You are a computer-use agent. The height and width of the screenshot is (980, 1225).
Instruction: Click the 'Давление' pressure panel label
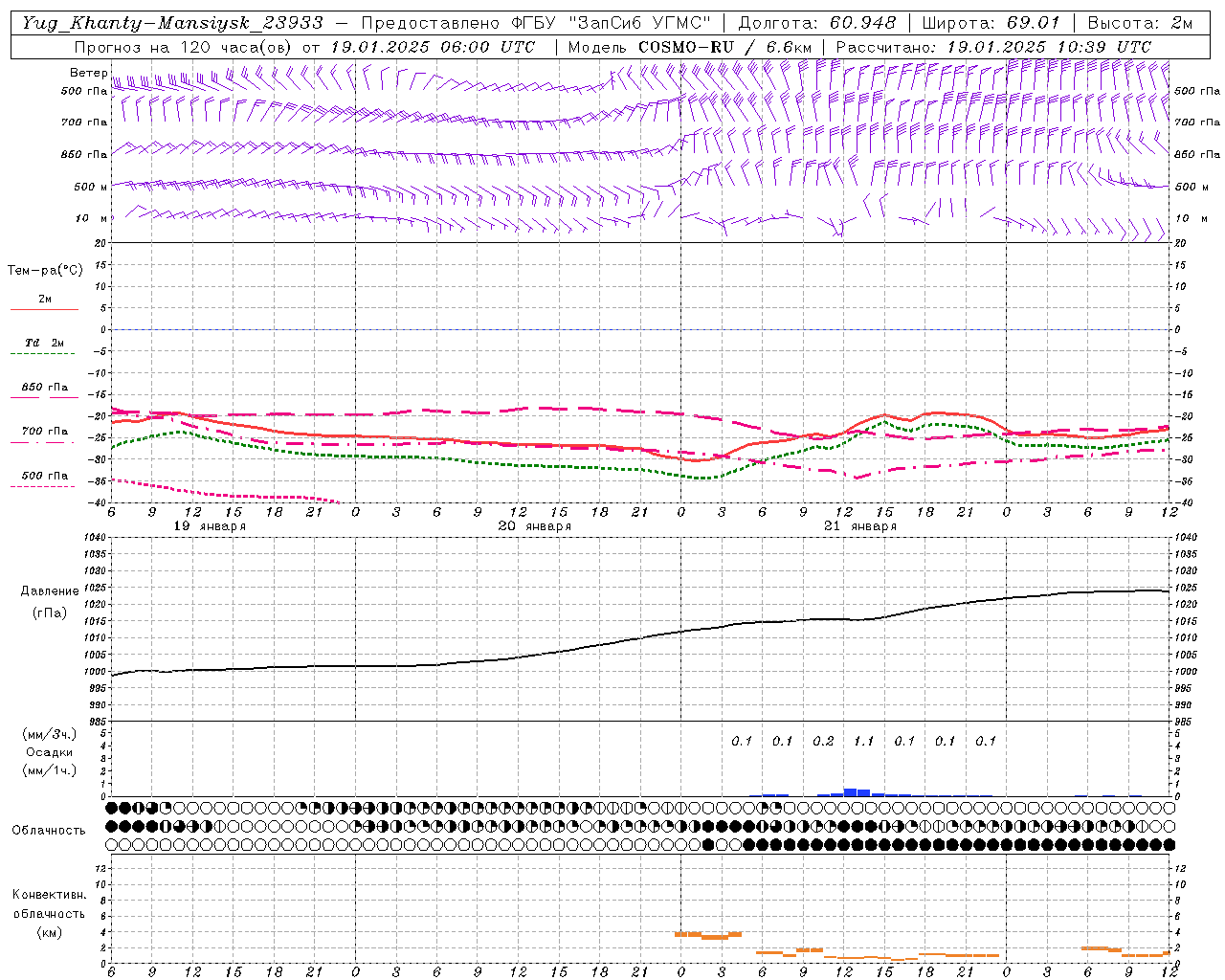[x=50, y=591]
